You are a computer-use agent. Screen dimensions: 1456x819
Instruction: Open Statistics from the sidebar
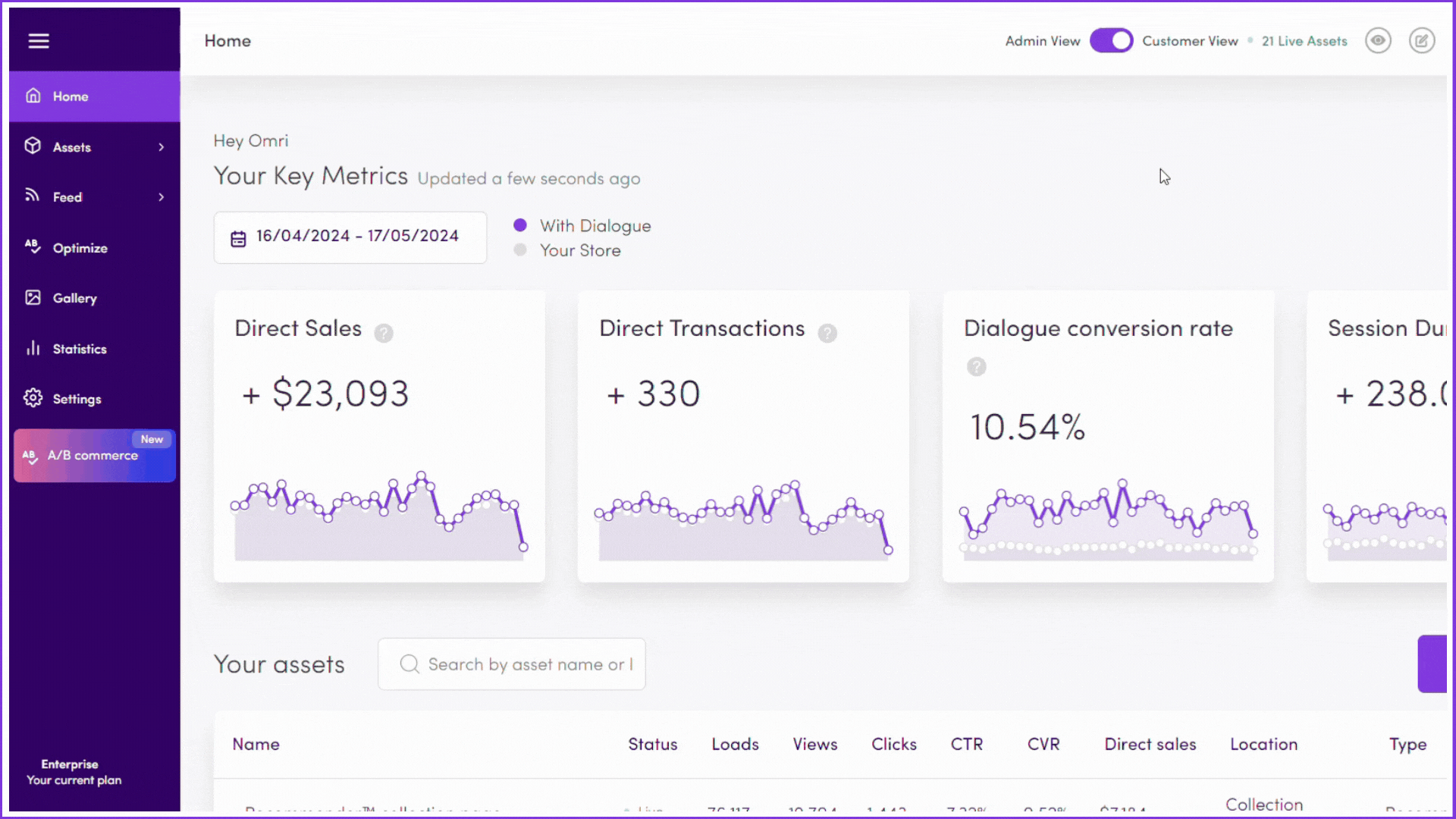tap(79, 349)
